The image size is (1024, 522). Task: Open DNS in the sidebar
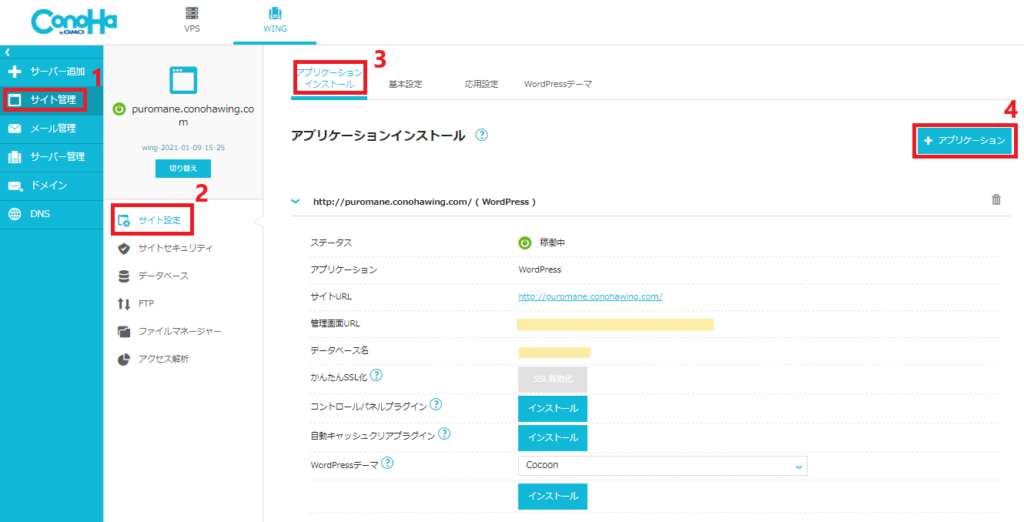[x=52, y=214]
